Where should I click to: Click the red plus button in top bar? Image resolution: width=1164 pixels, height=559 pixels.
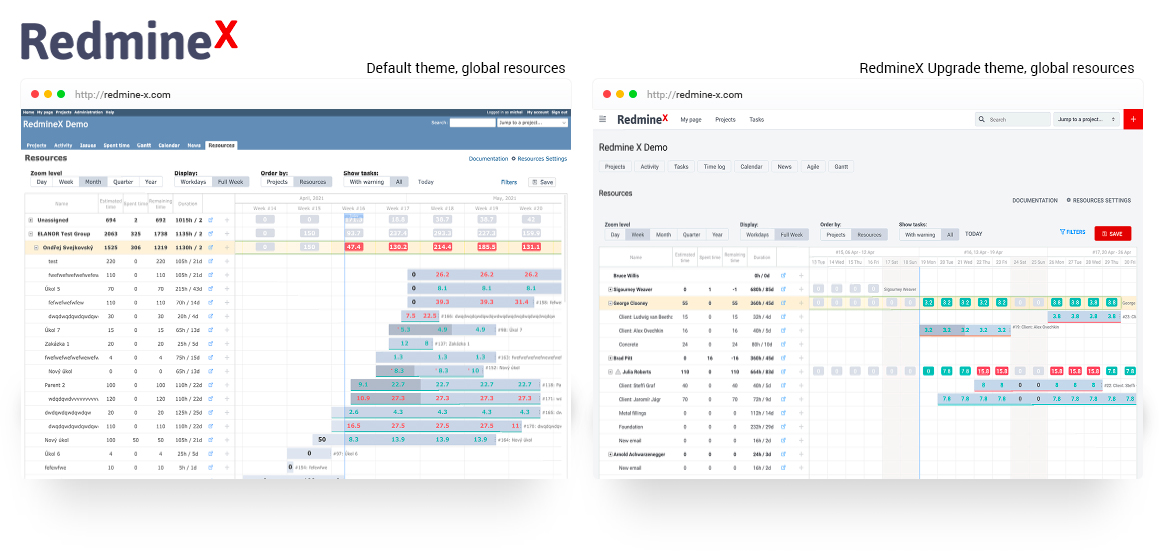point(1133,119)
